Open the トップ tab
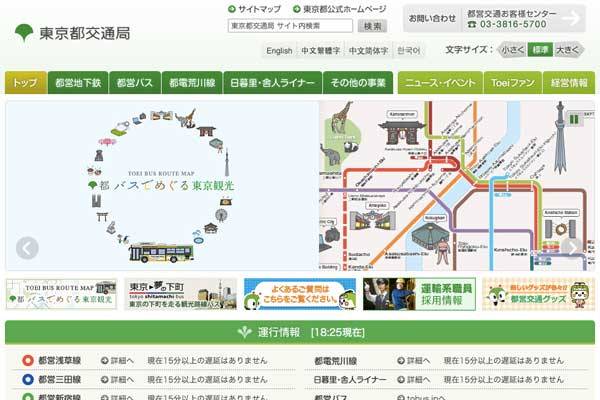Image resolution: width=600 pixels, height=400 pixels. click(26, 83)
